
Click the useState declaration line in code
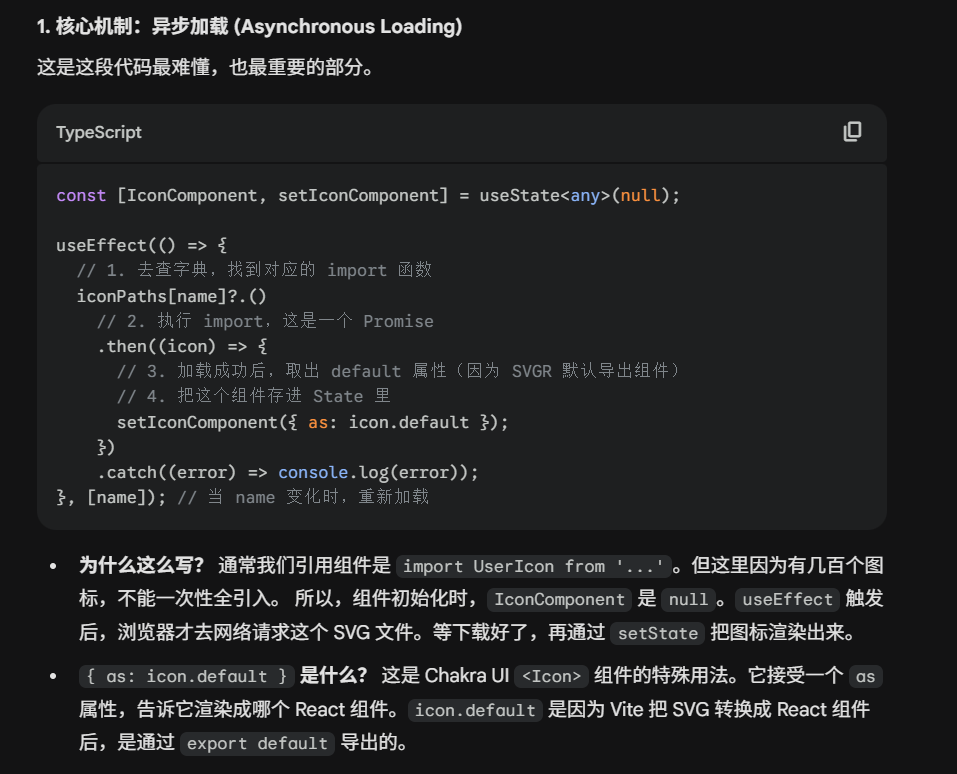(x=368, y=195)
